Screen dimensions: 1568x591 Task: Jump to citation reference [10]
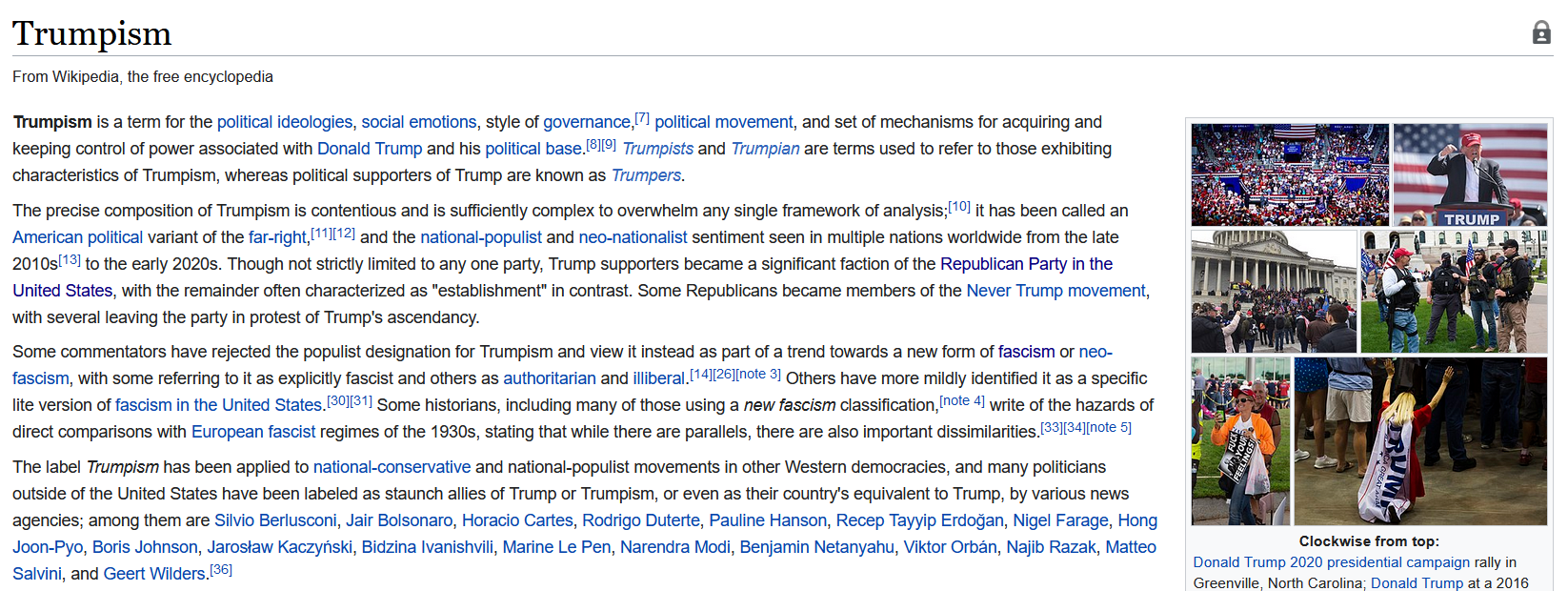coord(959,206)
